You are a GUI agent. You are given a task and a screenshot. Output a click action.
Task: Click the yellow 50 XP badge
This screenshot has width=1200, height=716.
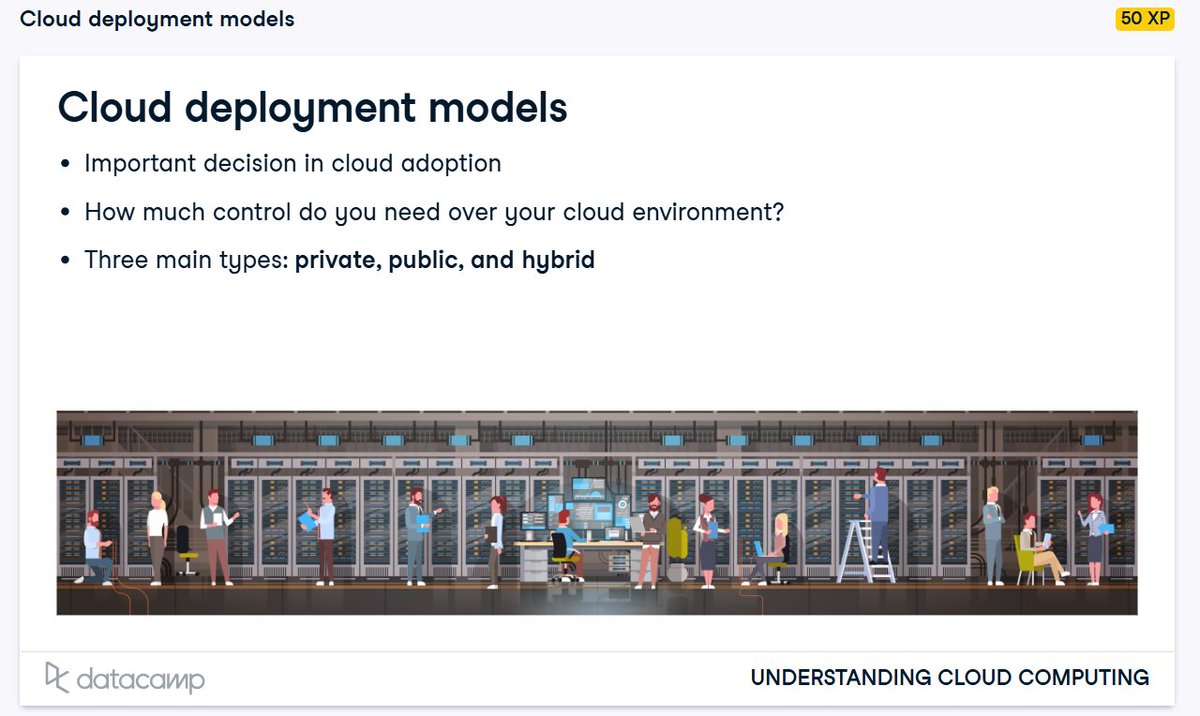(x=1145, y=19)
